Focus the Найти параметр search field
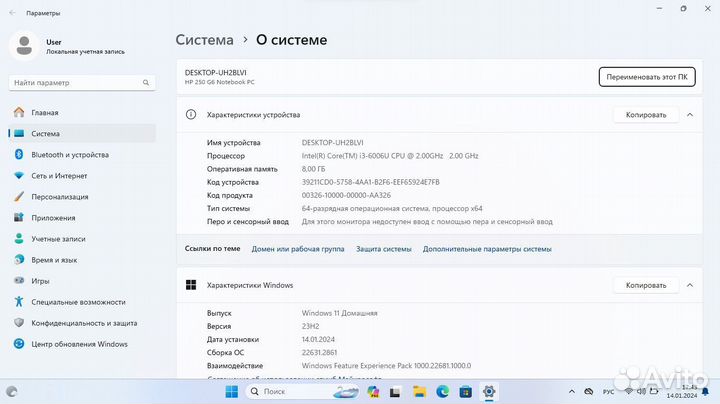The width and height of the screenshot is (720, 404). pos(82,83)
